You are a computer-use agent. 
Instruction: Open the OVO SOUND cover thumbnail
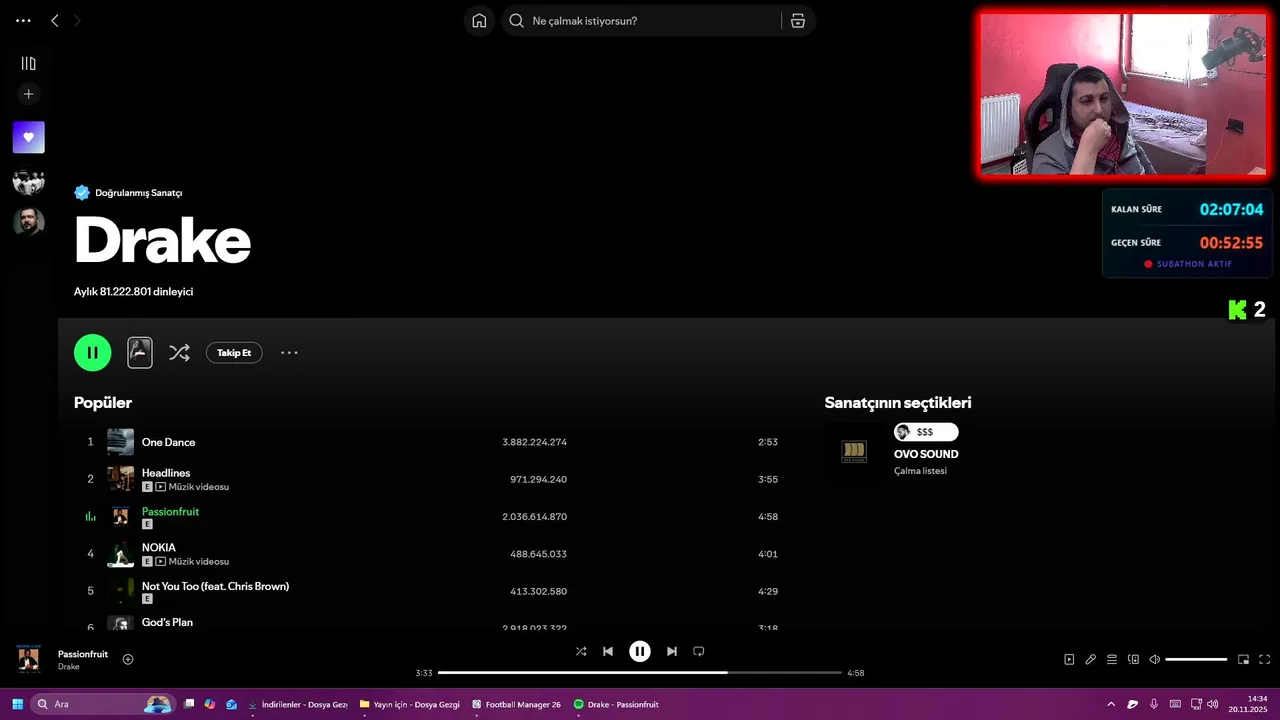[854, 452]
